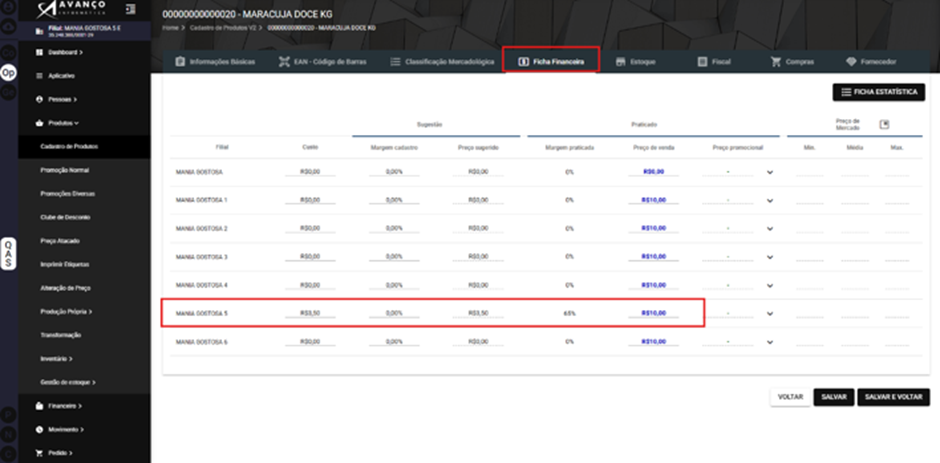Screen dimensions: 940x463
Task: Click the Preço de Mercado refresh icon
Action: [x=884, y=124]
